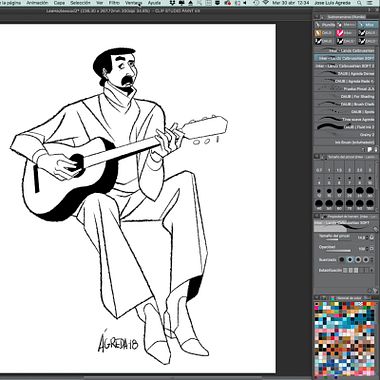Select the second Suavizado antialiasing option
The height and width of the screenshot is (380, 380).
(350, 260)
